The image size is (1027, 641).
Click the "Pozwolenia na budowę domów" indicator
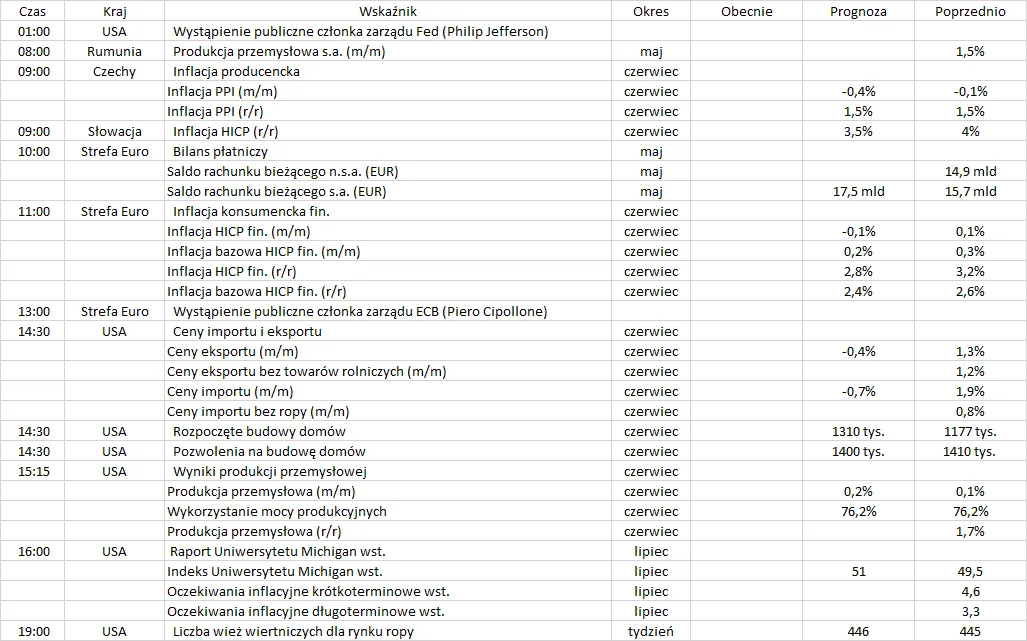point(269,452)
